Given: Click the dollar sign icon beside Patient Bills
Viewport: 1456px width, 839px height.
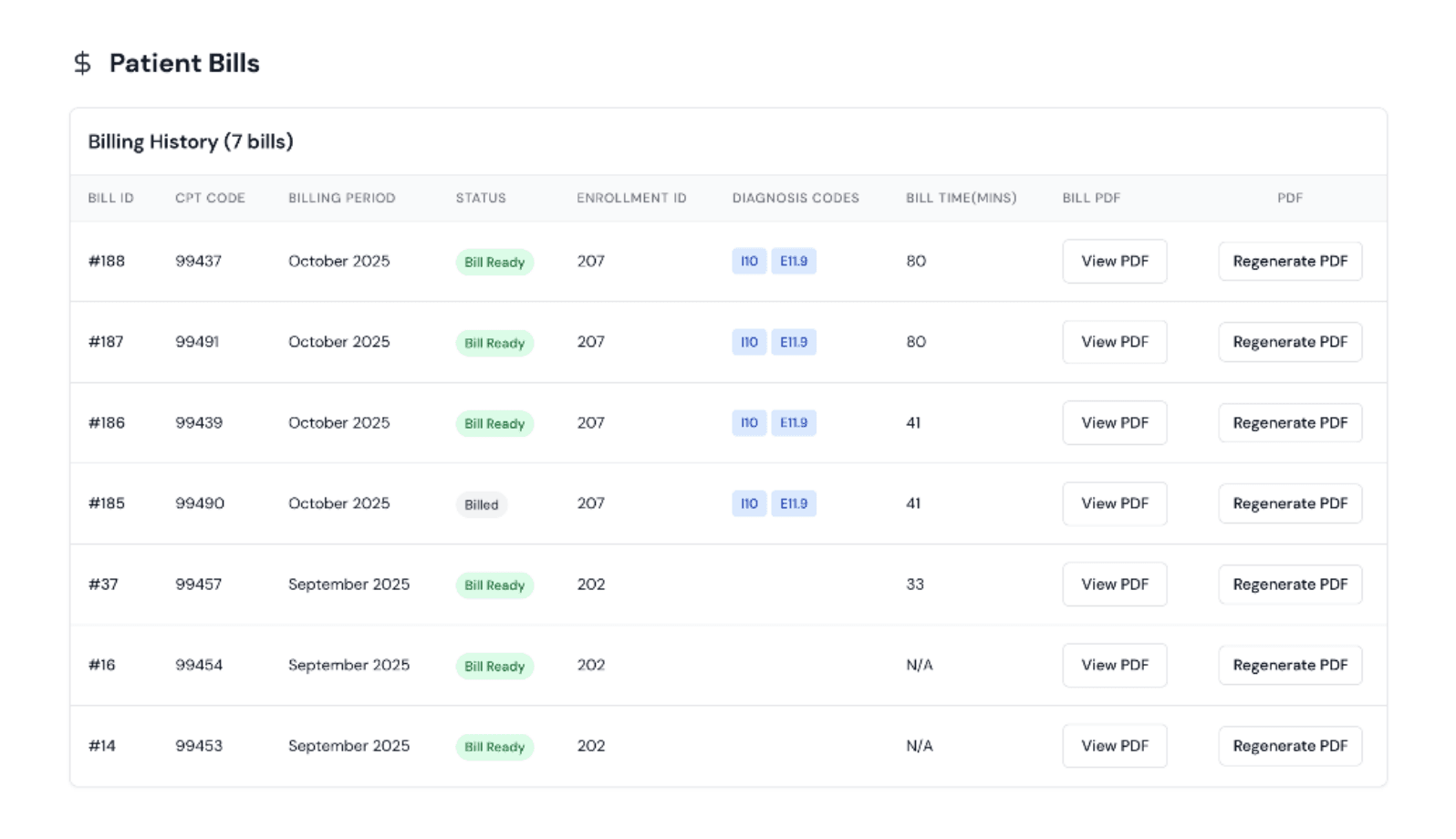Looking at the screenshot, I should pos(82,63).
